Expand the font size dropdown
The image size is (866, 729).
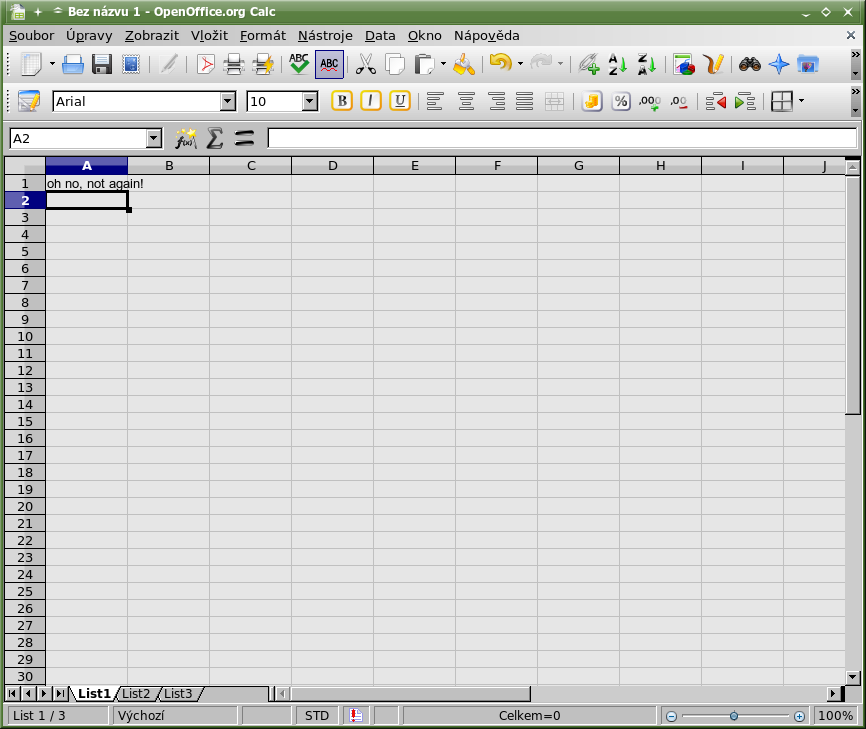click(310, 102)
